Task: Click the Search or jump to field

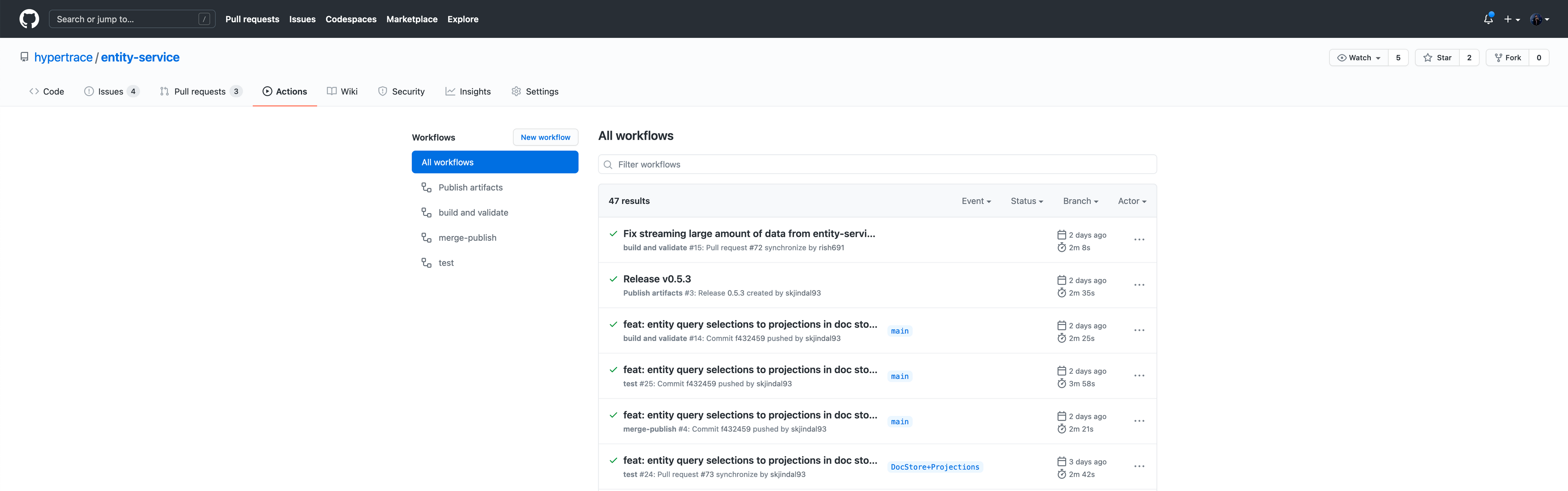Action: pos(132,19)
